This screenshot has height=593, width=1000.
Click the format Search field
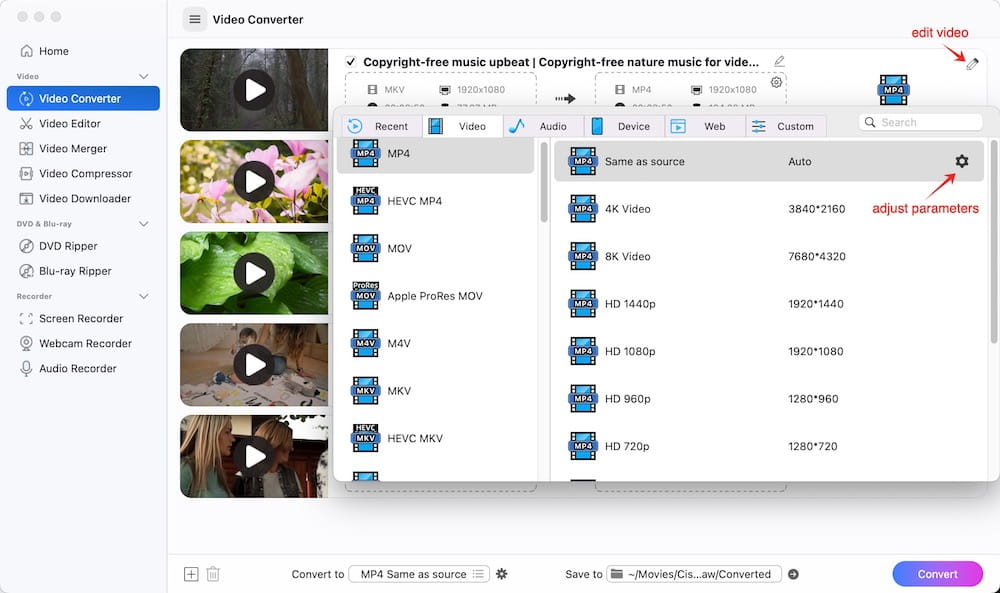click(x=921, y=122)
